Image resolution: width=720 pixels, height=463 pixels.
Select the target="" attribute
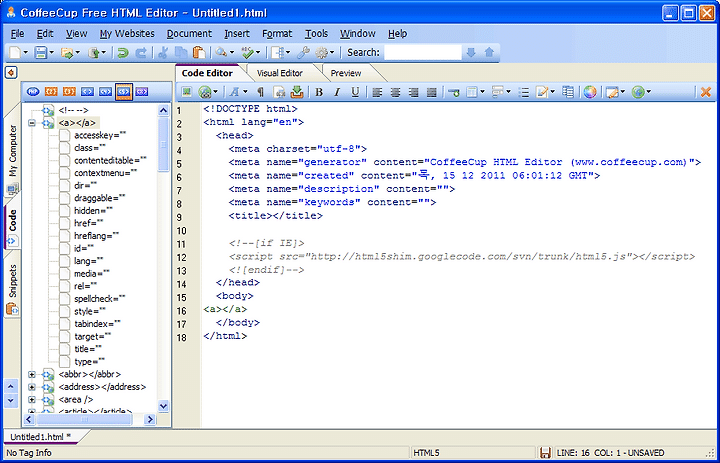click(92, 337)
